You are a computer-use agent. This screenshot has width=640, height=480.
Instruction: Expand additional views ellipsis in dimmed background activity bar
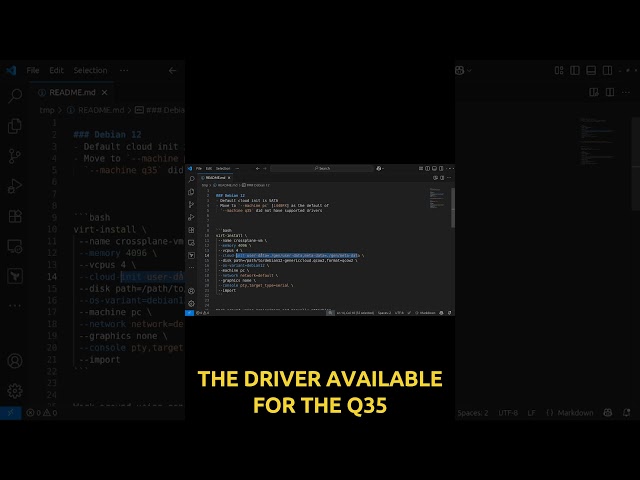click(x=15, y=305)
